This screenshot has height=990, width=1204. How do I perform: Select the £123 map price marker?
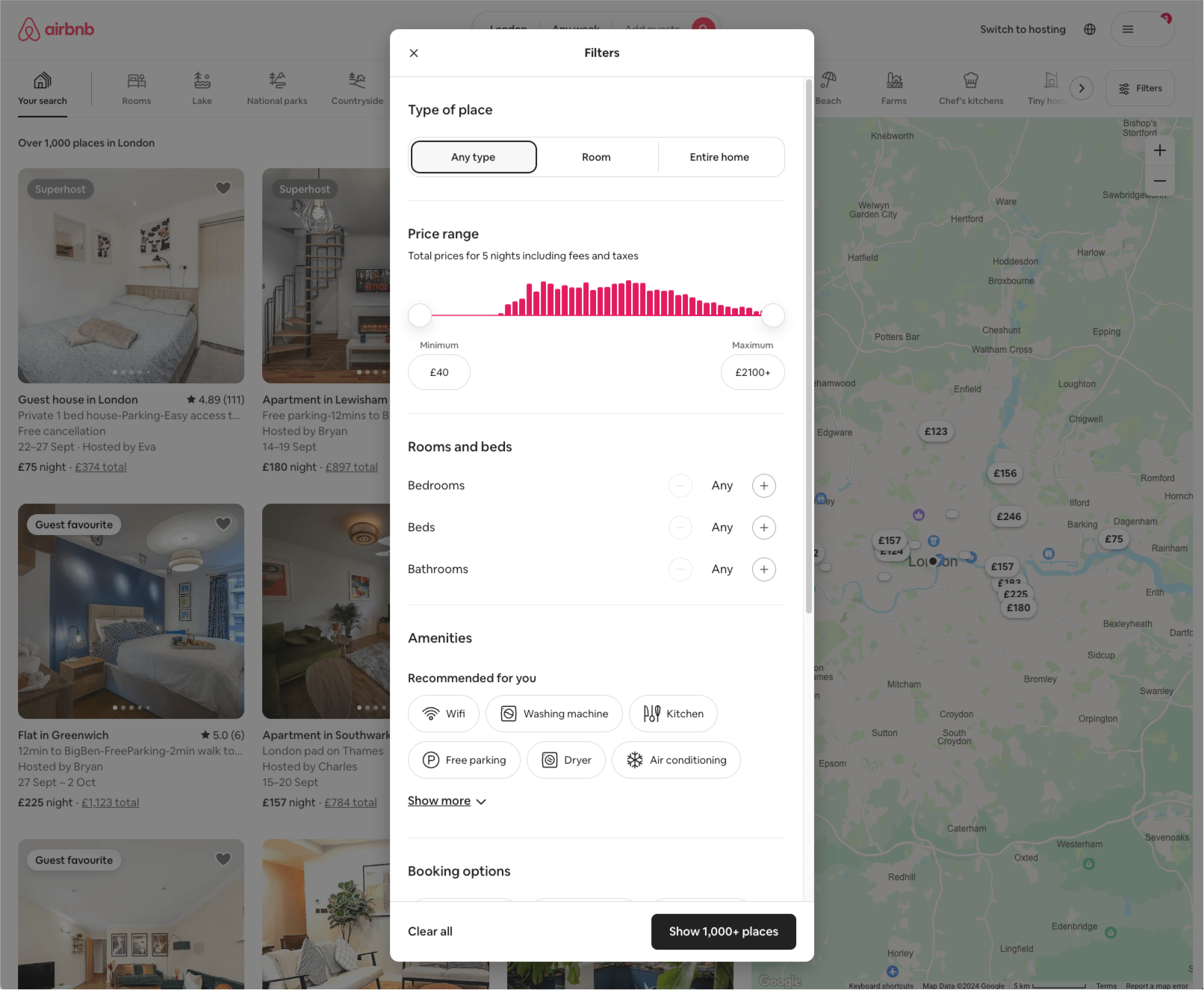pos(936,431)
